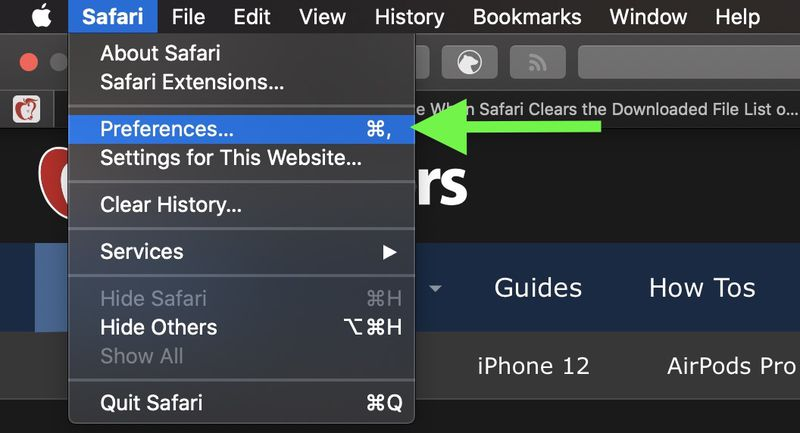The height and width of the screenshot is (433, 800).
Task: Select Clear History... menu item
Action: [170, 205]
